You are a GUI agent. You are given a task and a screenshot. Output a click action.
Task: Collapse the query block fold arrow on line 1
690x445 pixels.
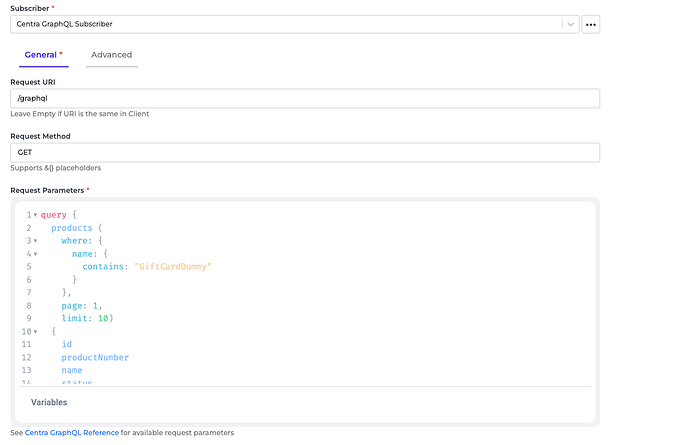36,215
